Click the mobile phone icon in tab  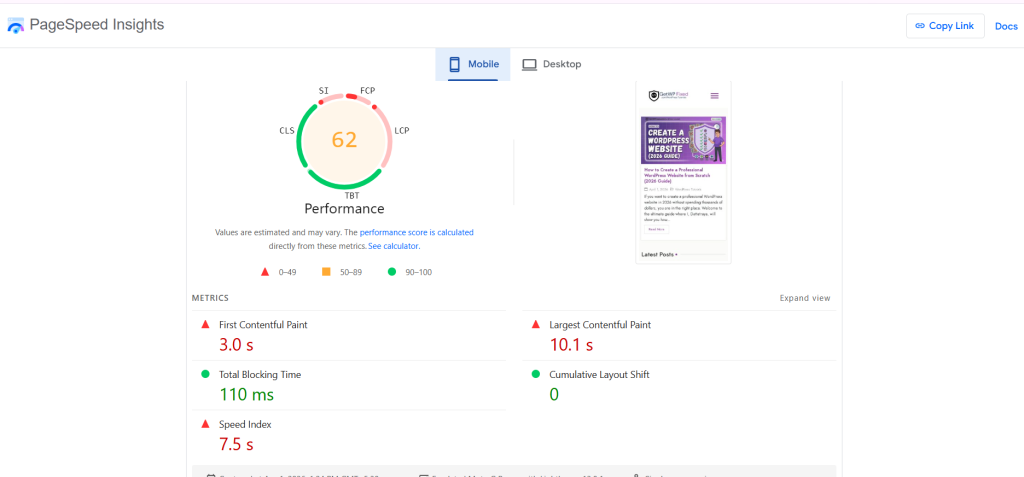(x=455, y=64)
